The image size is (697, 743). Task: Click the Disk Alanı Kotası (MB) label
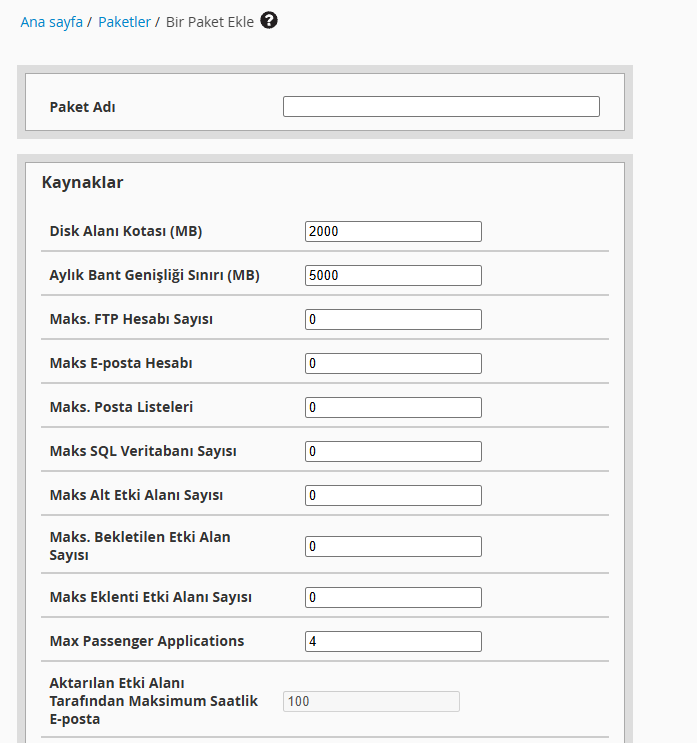(x=126, y=231)
